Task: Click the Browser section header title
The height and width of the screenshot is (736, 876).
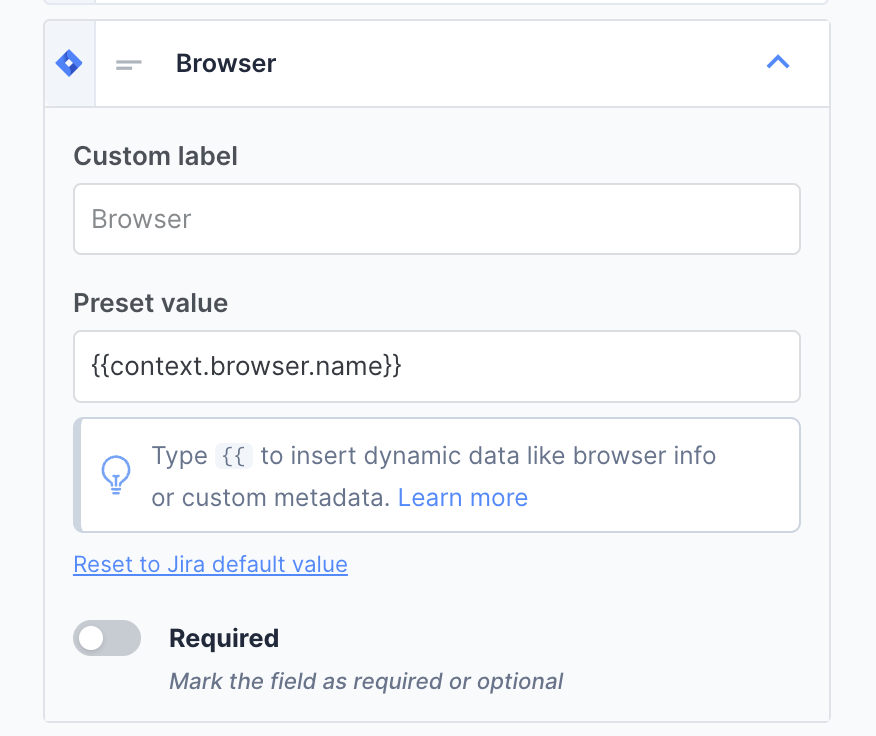Action: pos(226,64)
